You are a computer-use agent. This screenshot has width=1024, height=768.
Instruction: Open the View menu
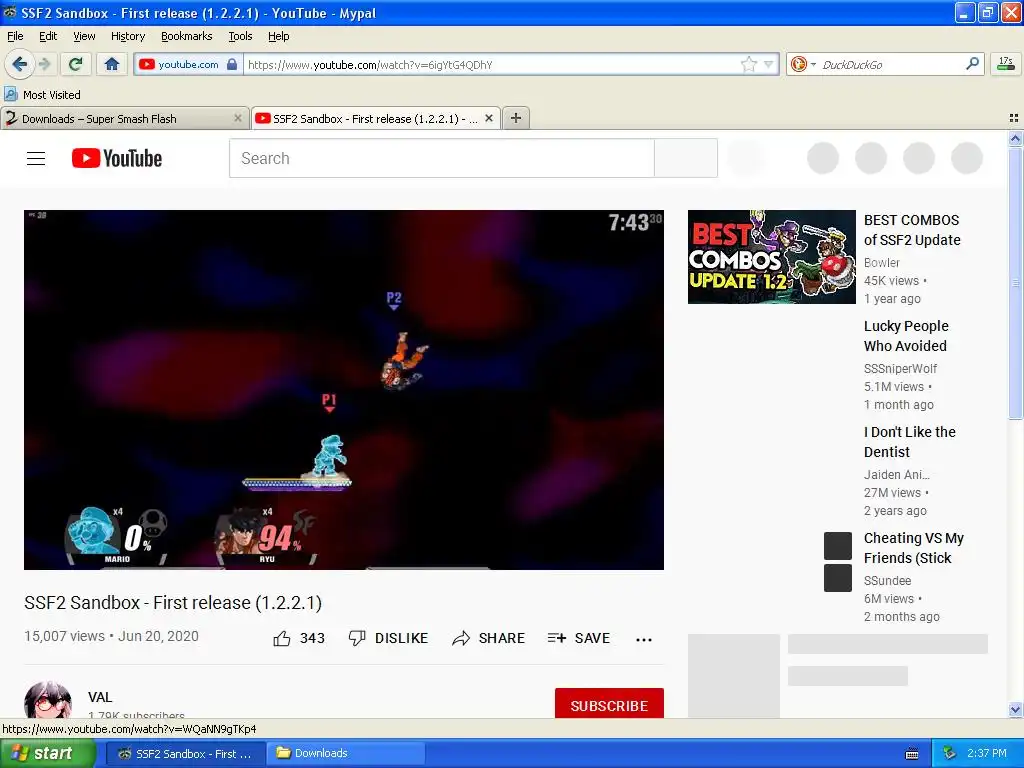click(84, 36)
